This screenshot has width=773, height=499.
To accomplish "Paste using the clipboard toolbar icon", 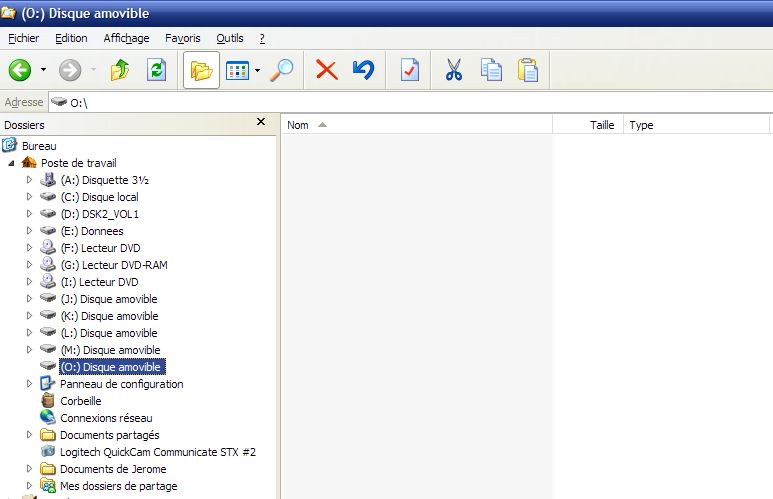I will tap(527, 70).
